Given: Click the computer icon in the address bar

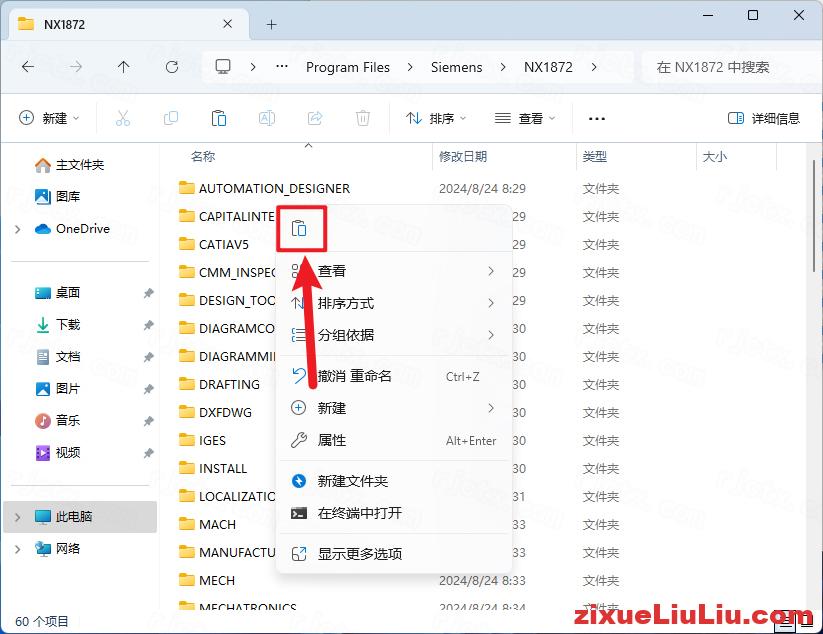Looking at the screenshot, I should coord(222,67).
